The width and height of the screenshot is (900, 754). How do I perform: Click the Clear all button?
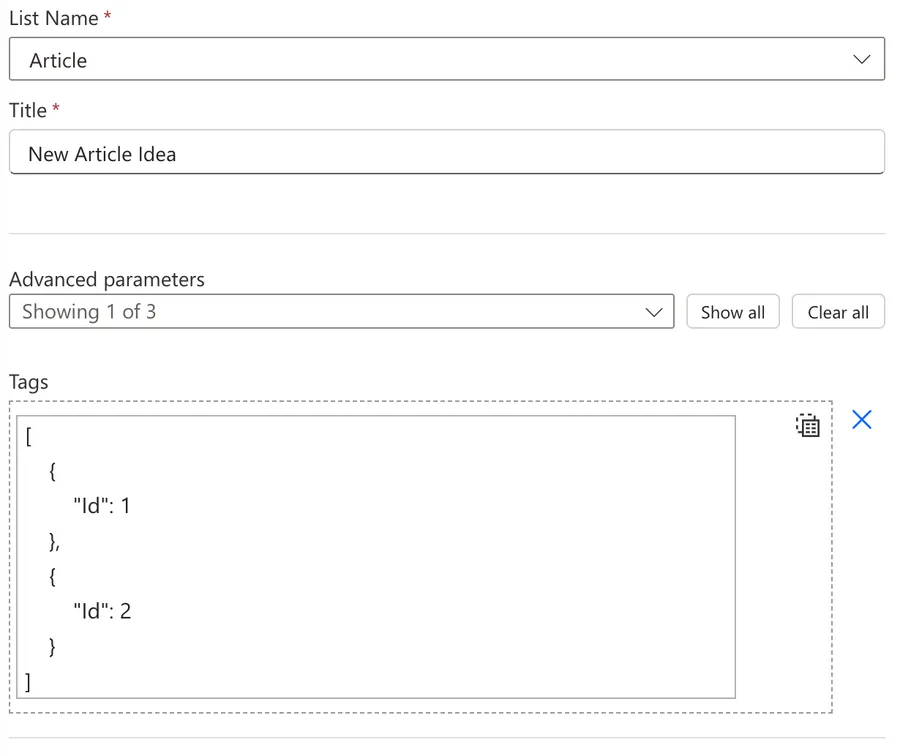(x=838, y=312)
